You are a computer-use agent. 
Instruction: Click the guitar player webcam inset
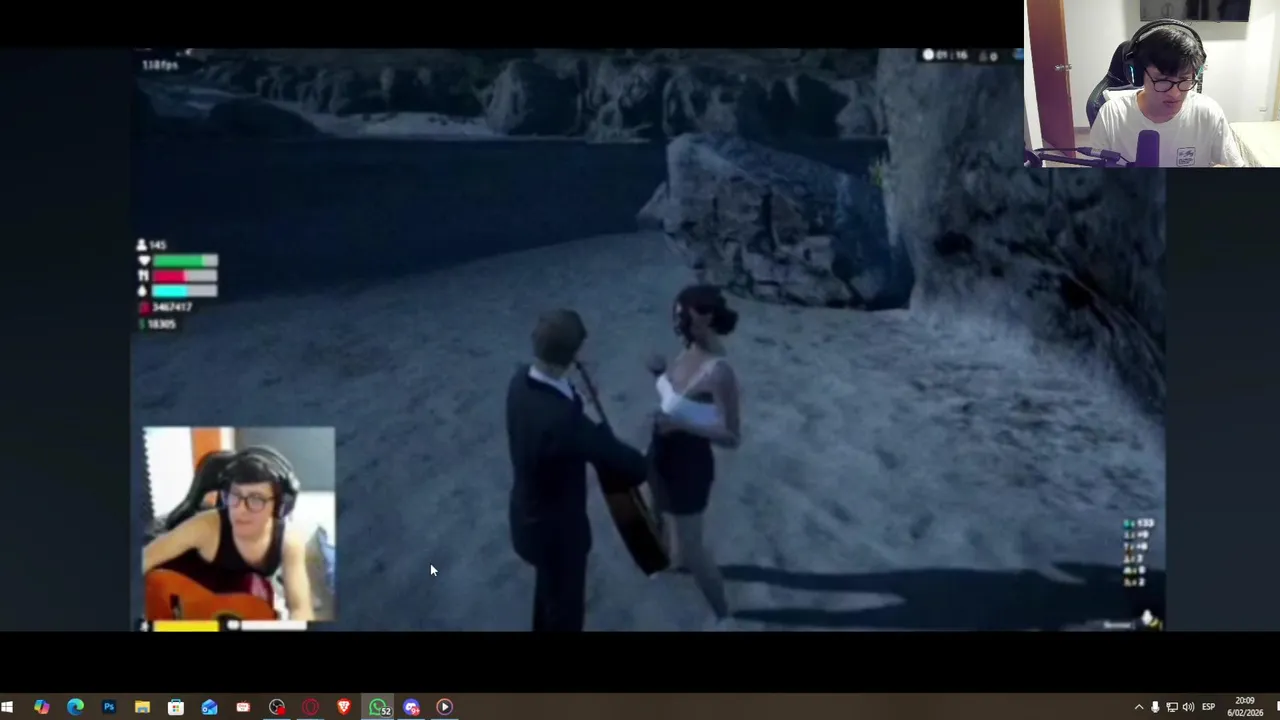pyautogui.click(x=239, y=525)
